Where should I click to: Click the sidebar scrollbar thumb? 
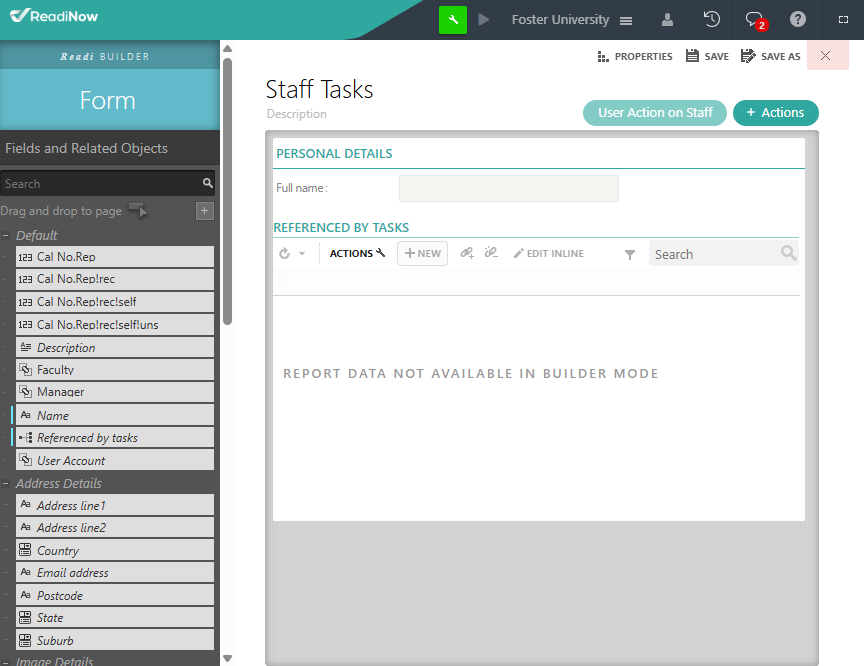[x=227, y=191]
